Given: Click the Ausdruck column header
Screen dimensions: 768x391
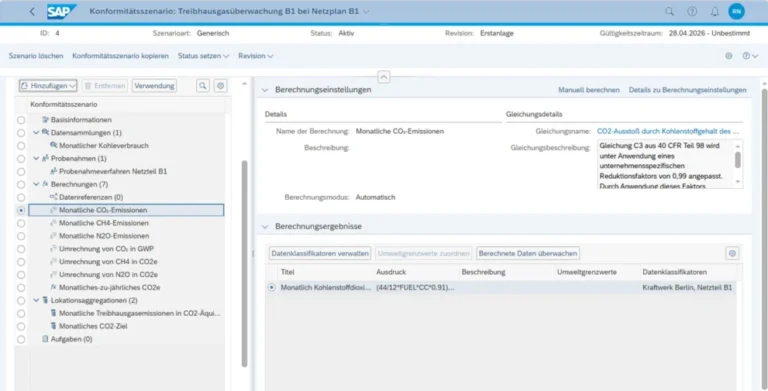Looking at the screenshot, I should point(391,272).
